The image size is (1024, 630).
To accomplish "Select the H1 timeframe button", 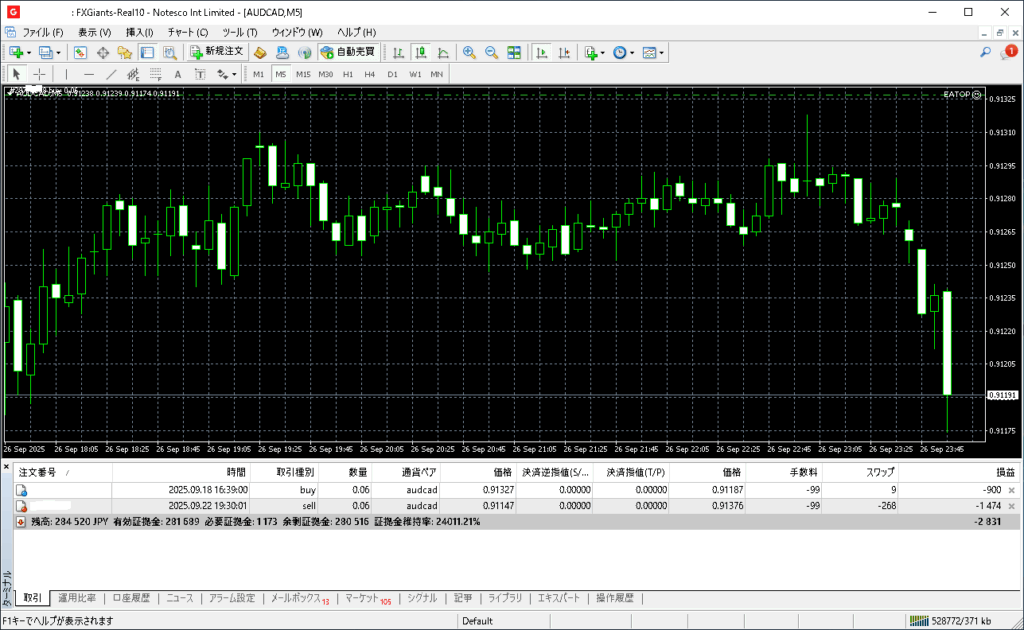I will 348,74.
